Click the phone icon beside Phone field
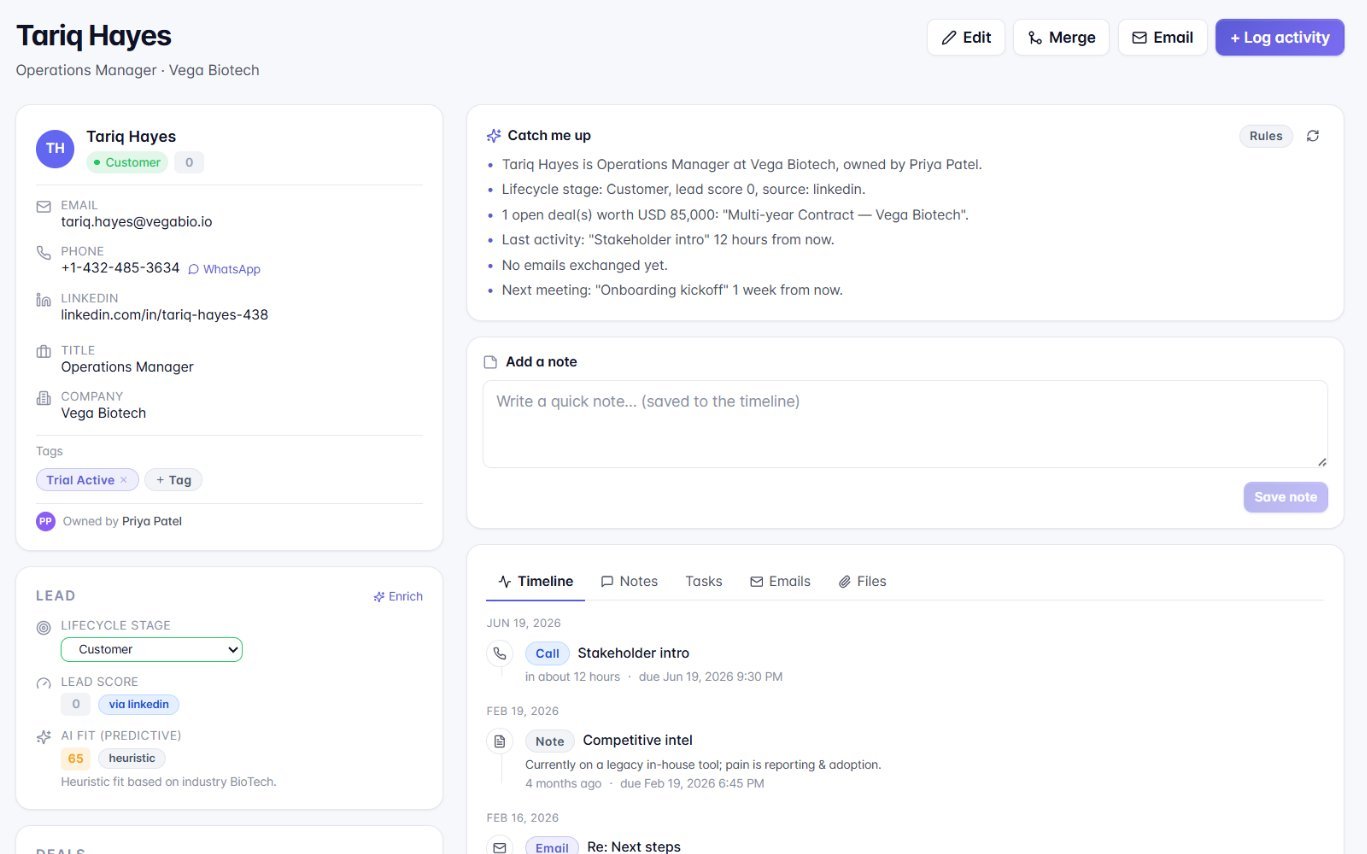This screenshot has width=1367, height=854. [x=44, y=253]
